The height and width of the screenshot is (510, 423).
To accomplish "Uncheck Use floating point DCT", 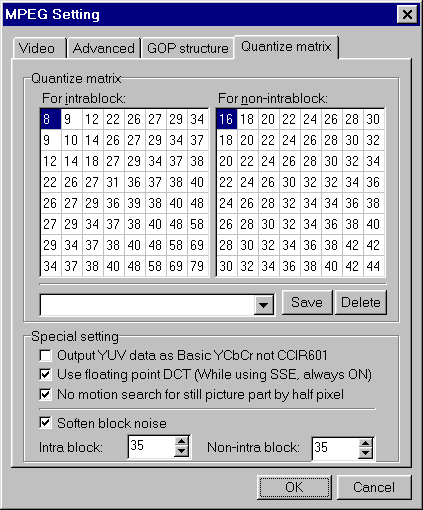I will coord(45,374).
